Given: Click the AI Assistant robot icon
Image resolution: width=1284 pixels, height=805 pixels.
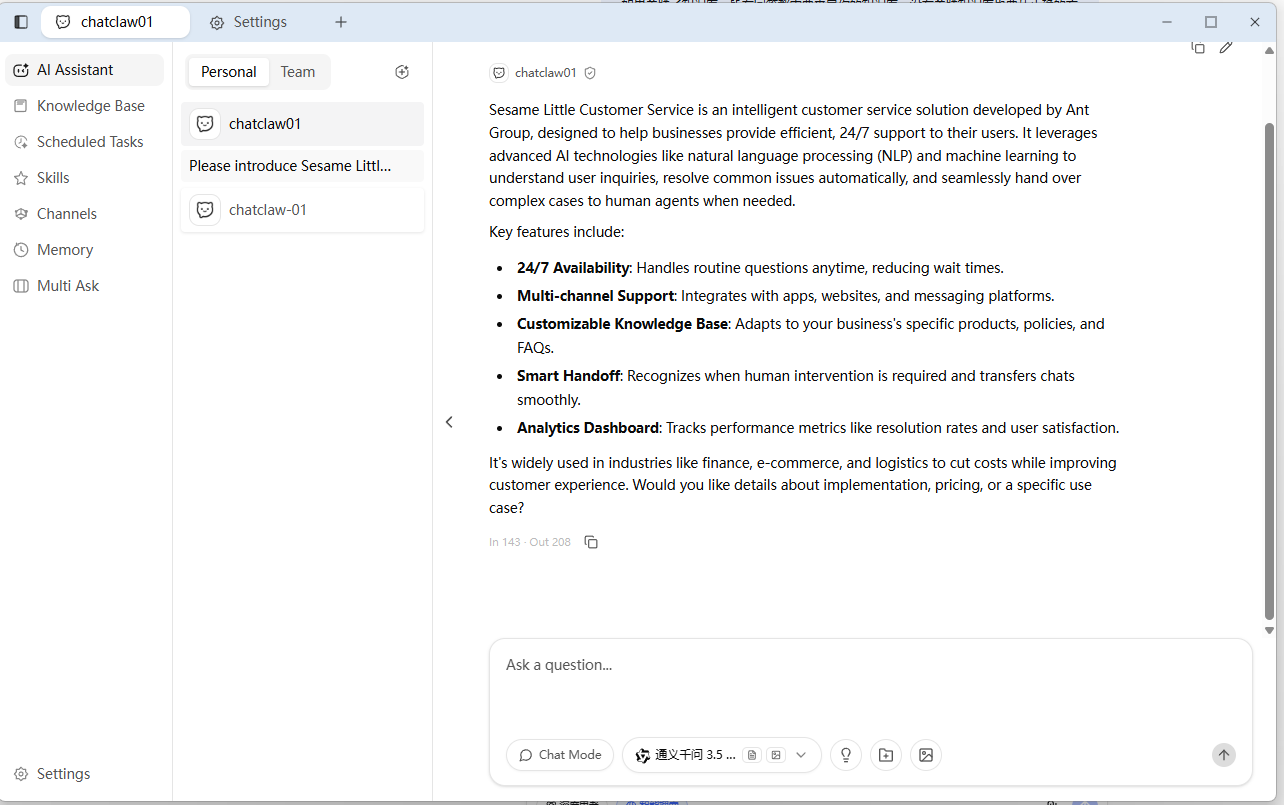Looking at the screenshot, I should point(21,70).
